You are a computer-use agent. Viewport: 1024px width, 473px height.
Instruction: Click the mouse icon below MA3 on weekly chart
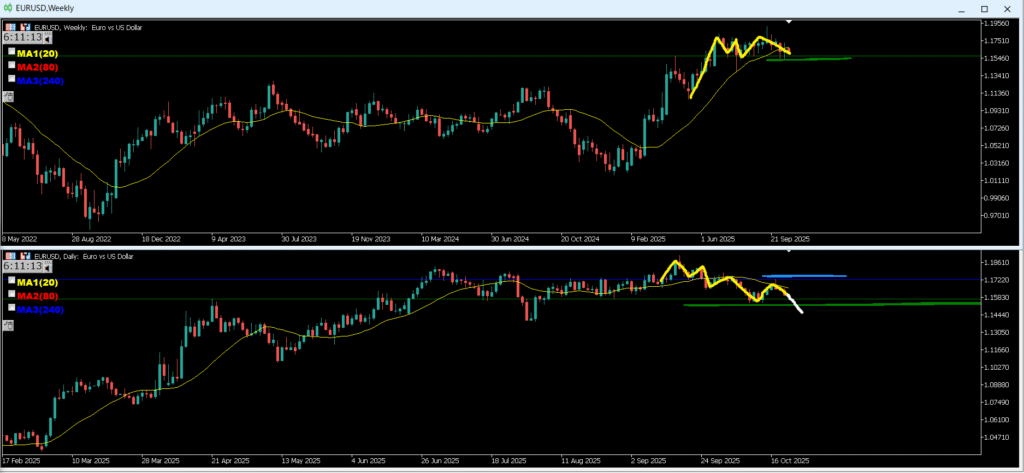pyautogui.click(x=8, y=96)
